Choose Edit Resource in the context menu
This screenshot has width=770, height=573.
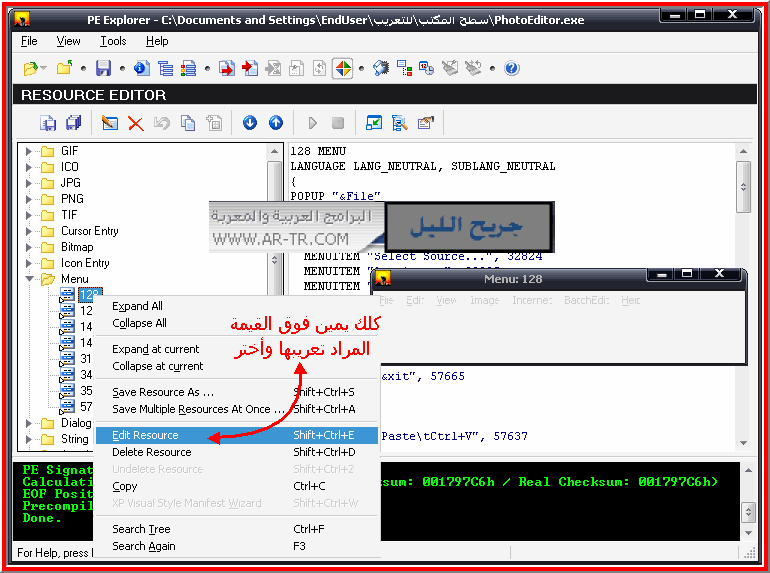point(237,435)
